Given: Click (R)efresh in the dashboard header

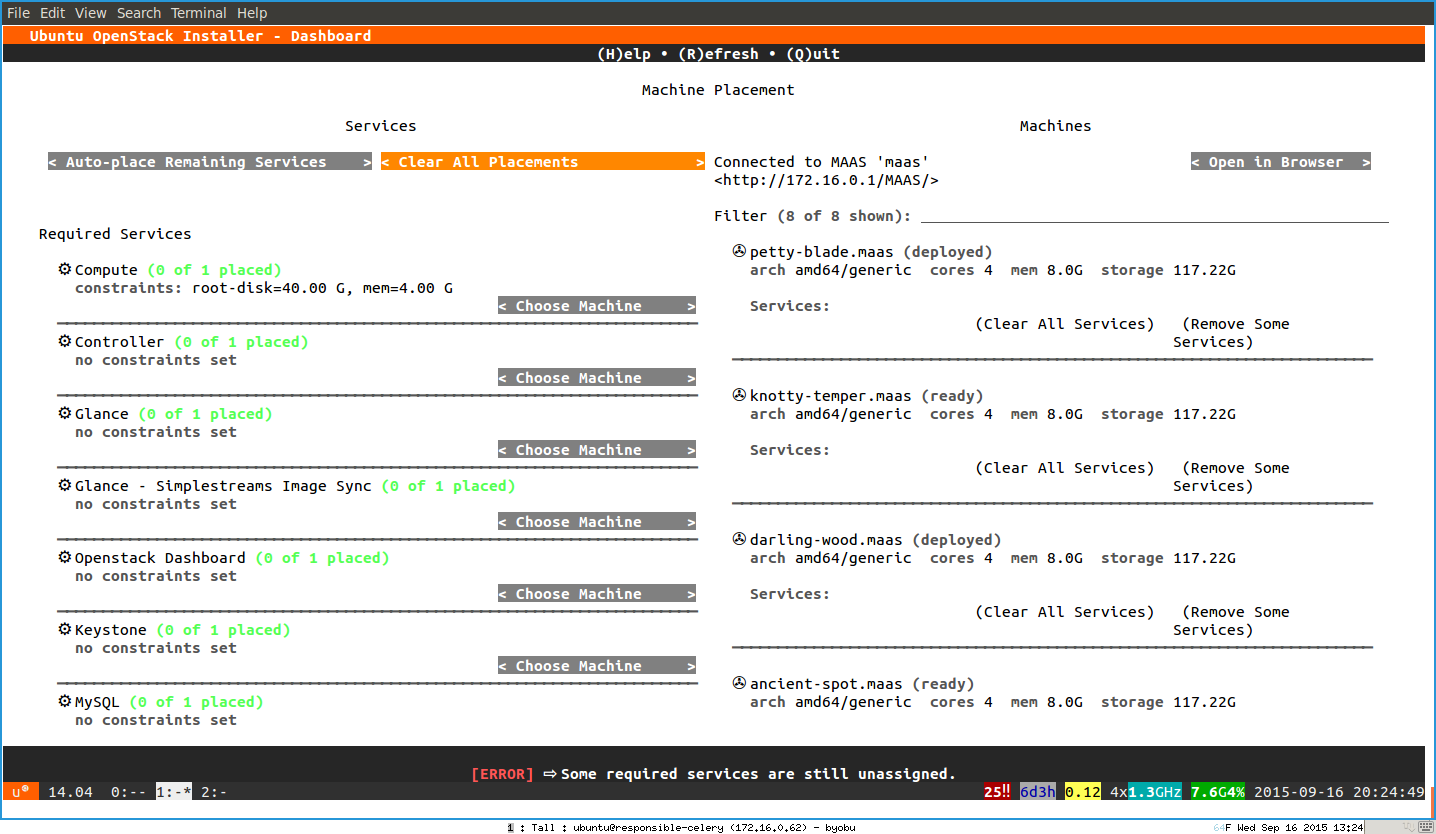Looking at the screenshot, I should (x=718, y=54).
